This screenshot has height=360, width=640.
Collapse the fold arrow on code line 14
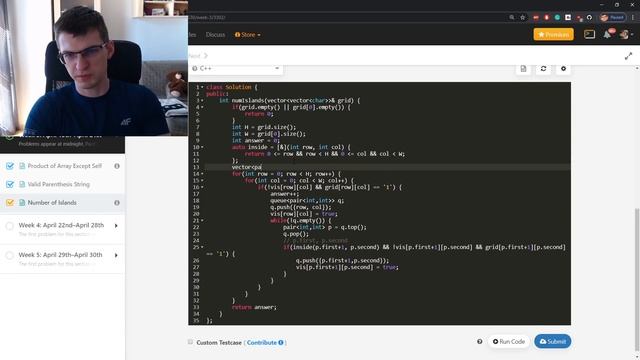pos(202,174)
